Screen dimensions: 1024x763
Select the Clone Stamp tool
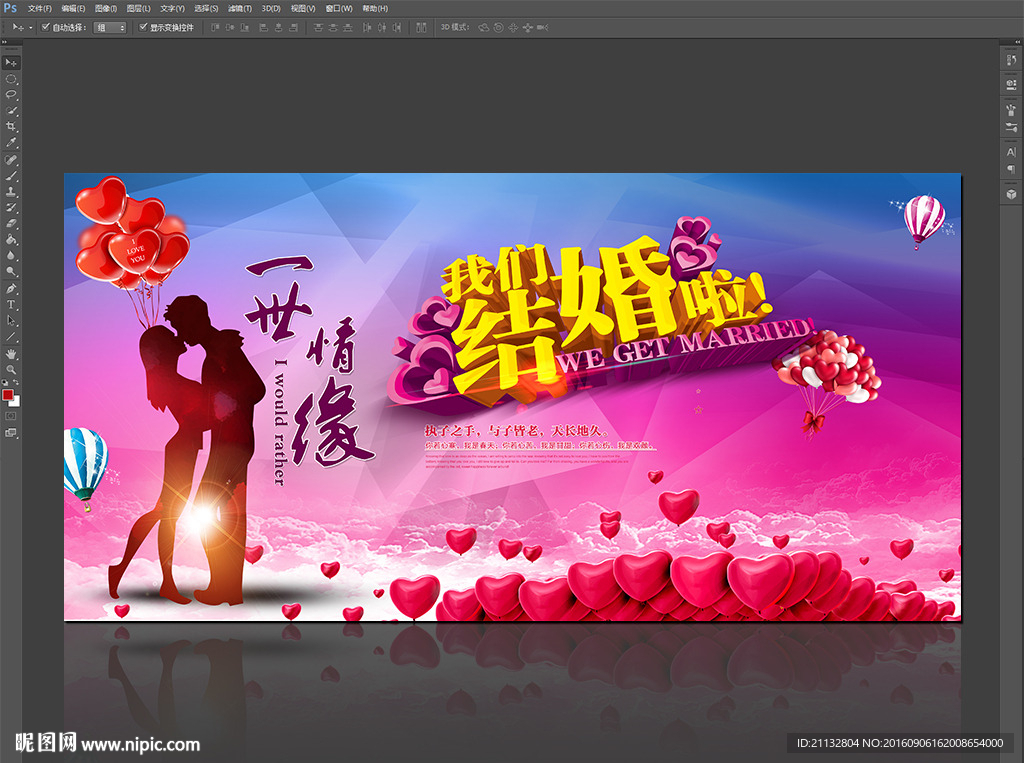(x=11, y=192)
